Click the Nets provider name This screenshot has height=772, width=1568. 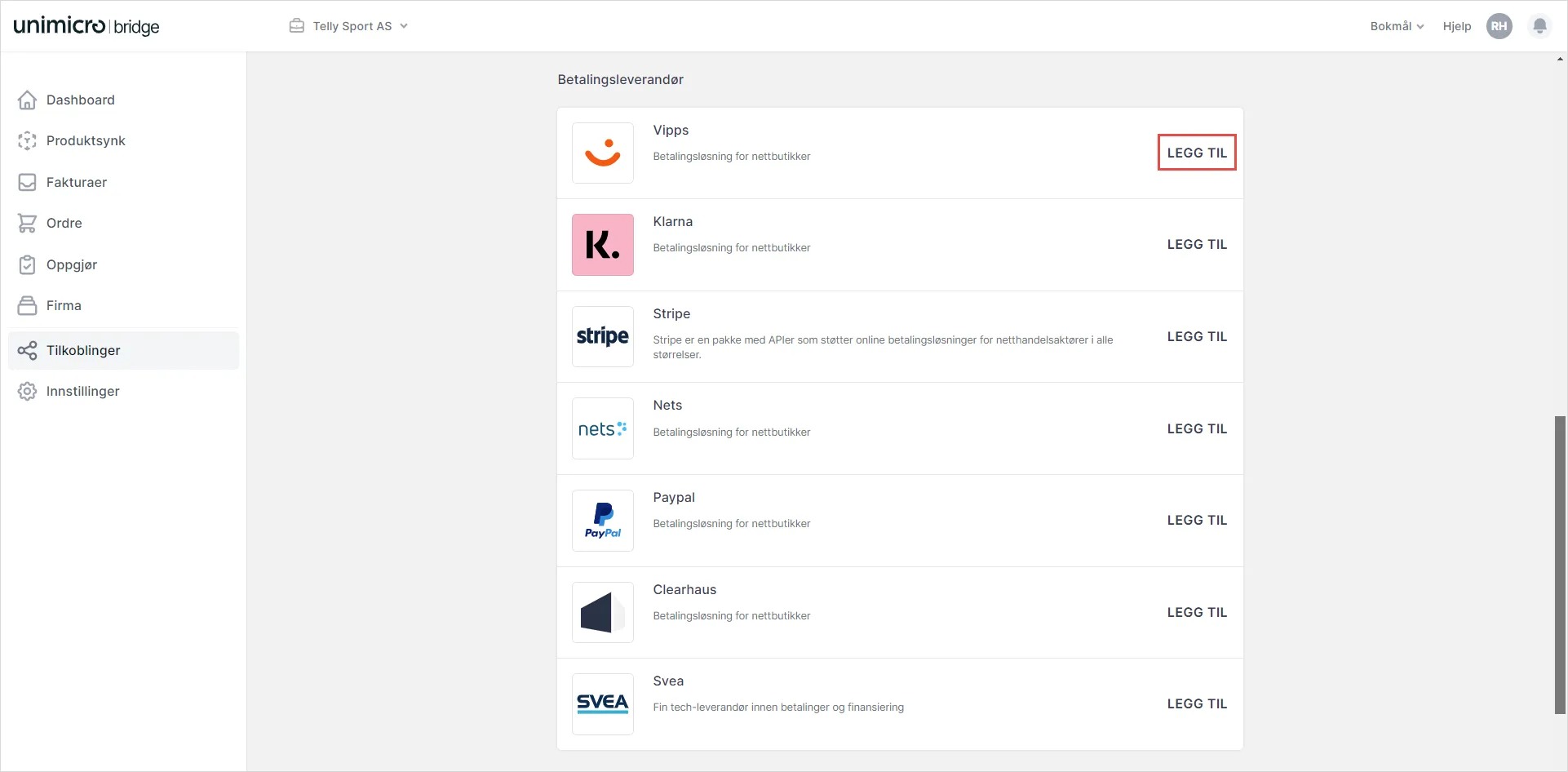(x=667, y=406)
